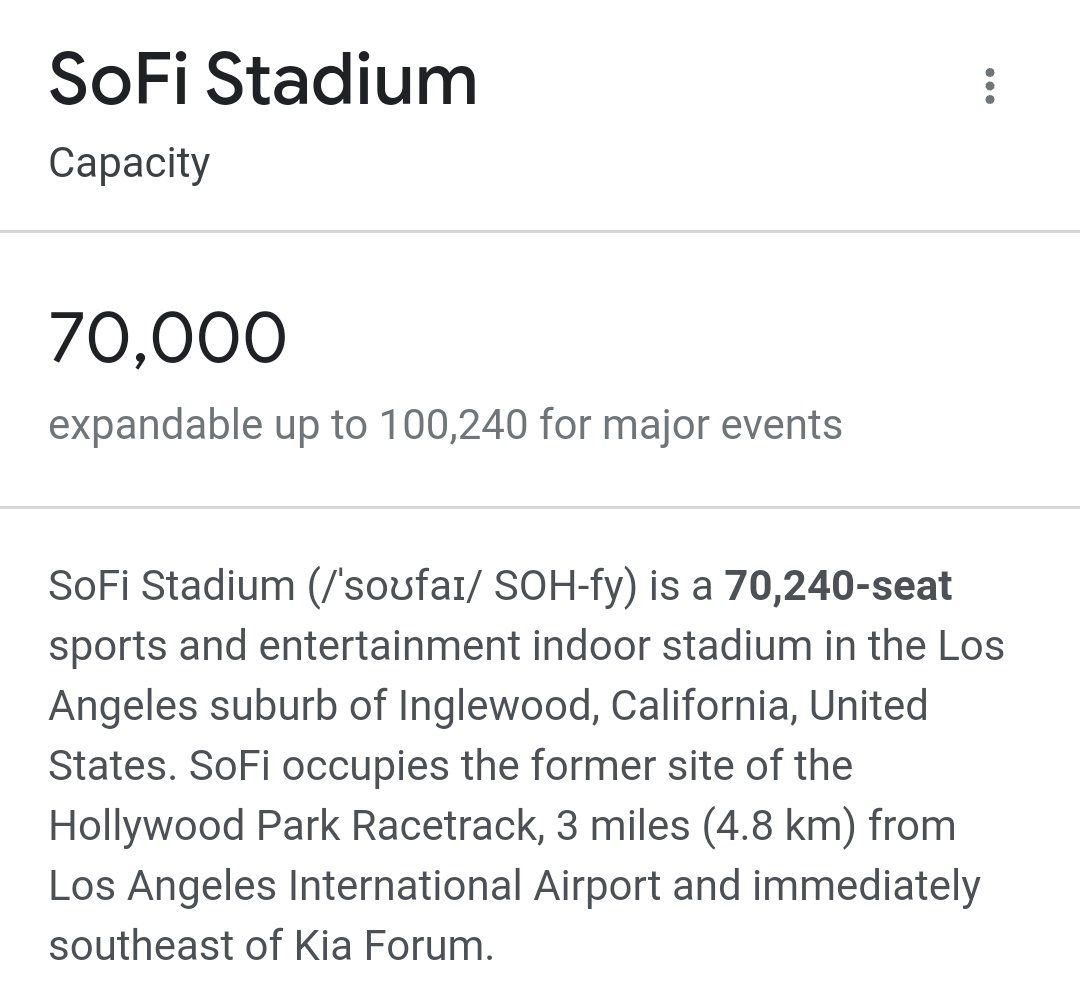The image size is (1080, 990).
Task: Click 'Hollywood Park Racetrack' in the description
Action: 293,825
